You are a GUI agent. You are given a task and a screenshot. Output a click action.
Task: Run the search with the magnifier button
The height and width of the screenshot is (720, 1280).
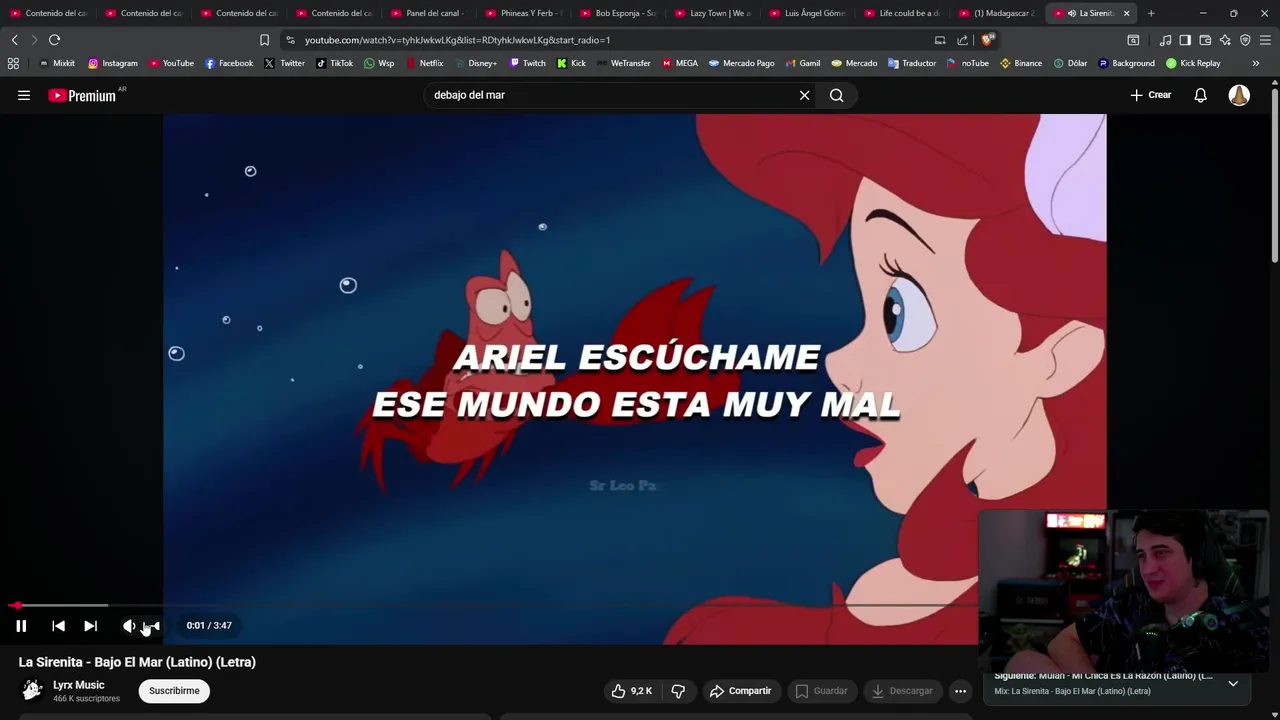point(837,95)
